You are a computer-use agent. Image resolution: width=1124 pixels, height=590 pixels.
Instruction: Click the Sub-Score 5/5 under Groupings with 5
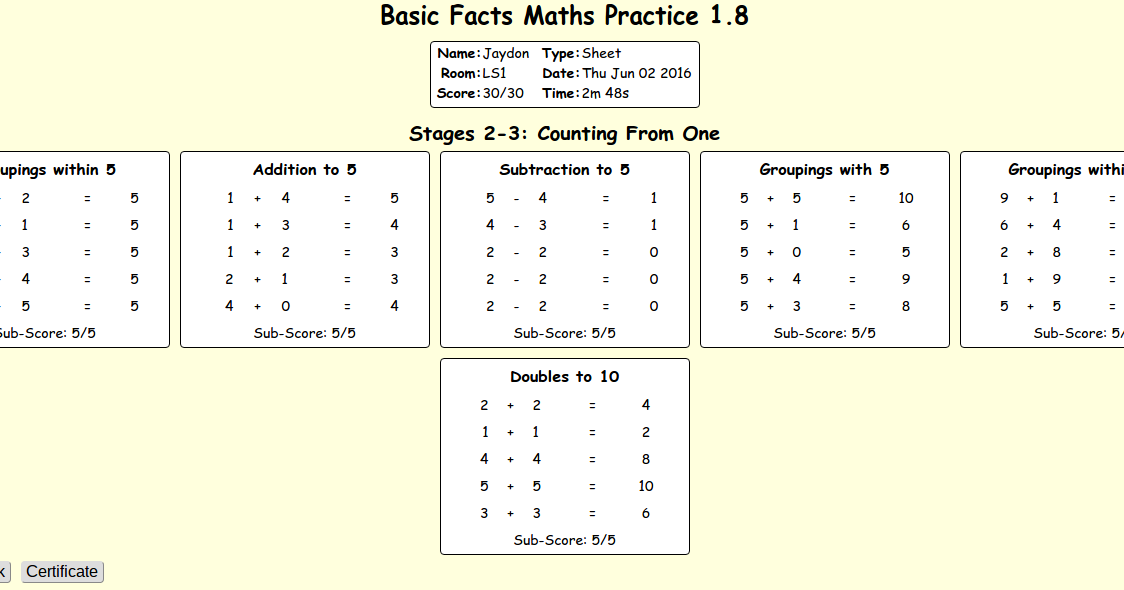click(x=823, y=333)
